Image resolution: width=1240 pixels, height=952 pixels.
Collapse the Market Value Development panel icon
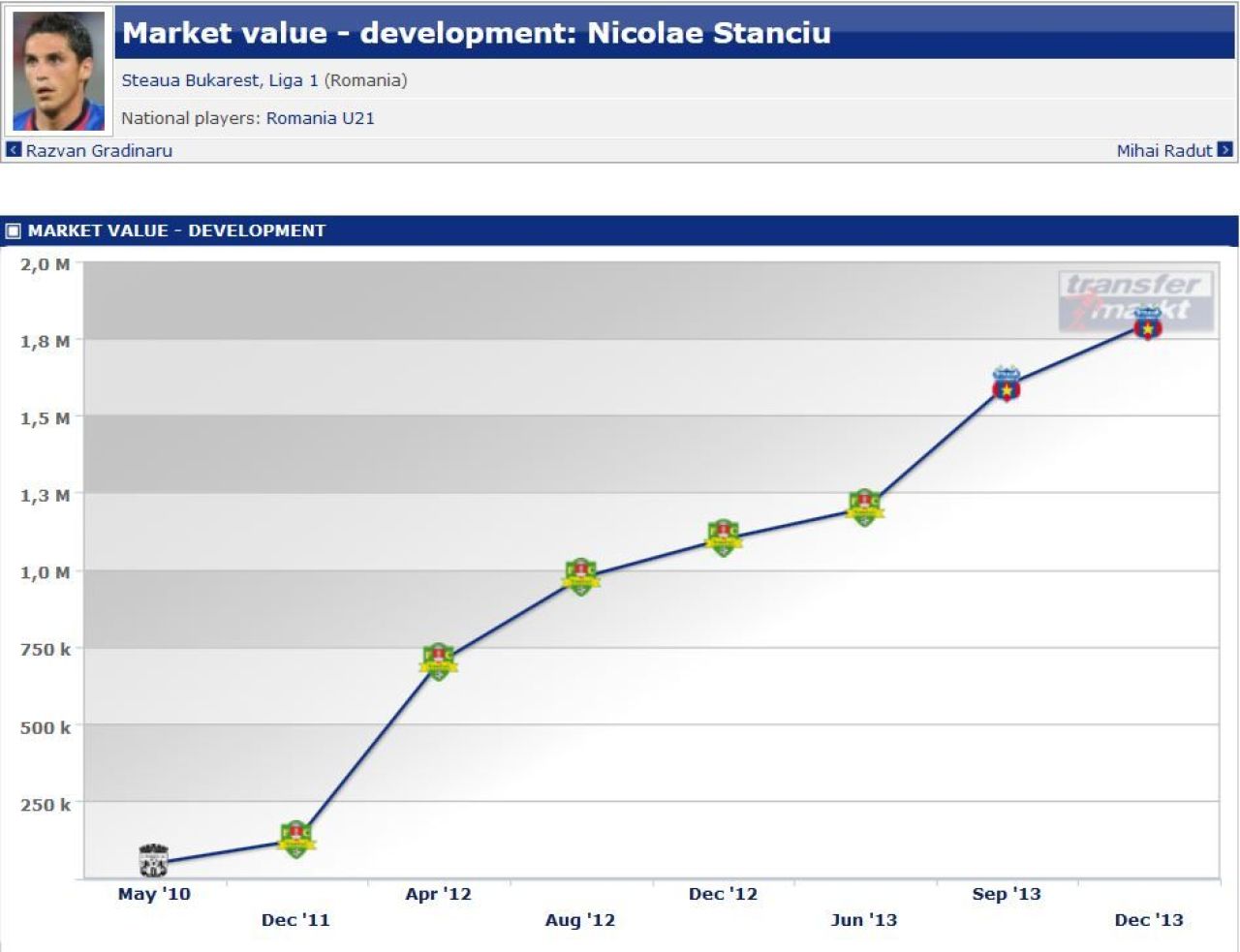point(14,230)
